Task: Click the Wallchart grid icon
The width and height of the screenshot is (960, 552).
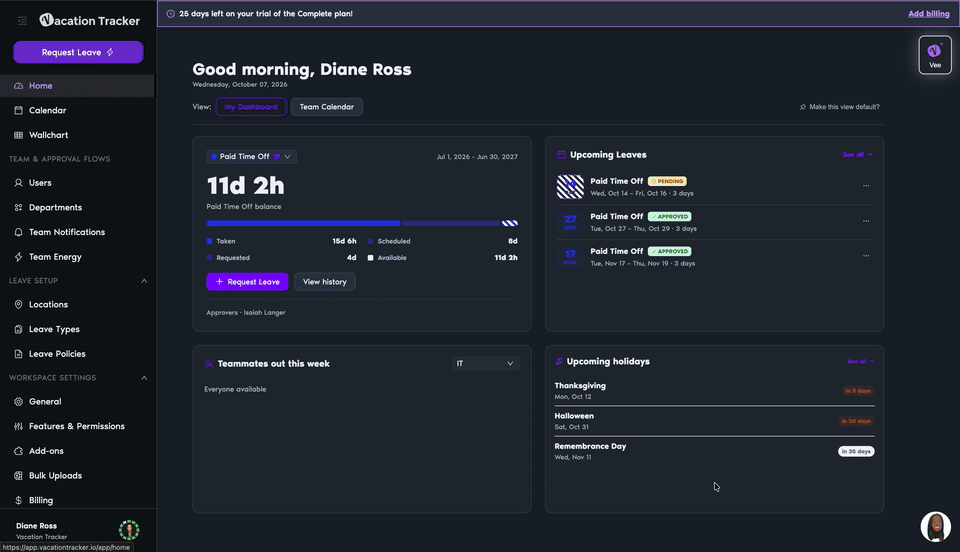Action: (18, 135)
